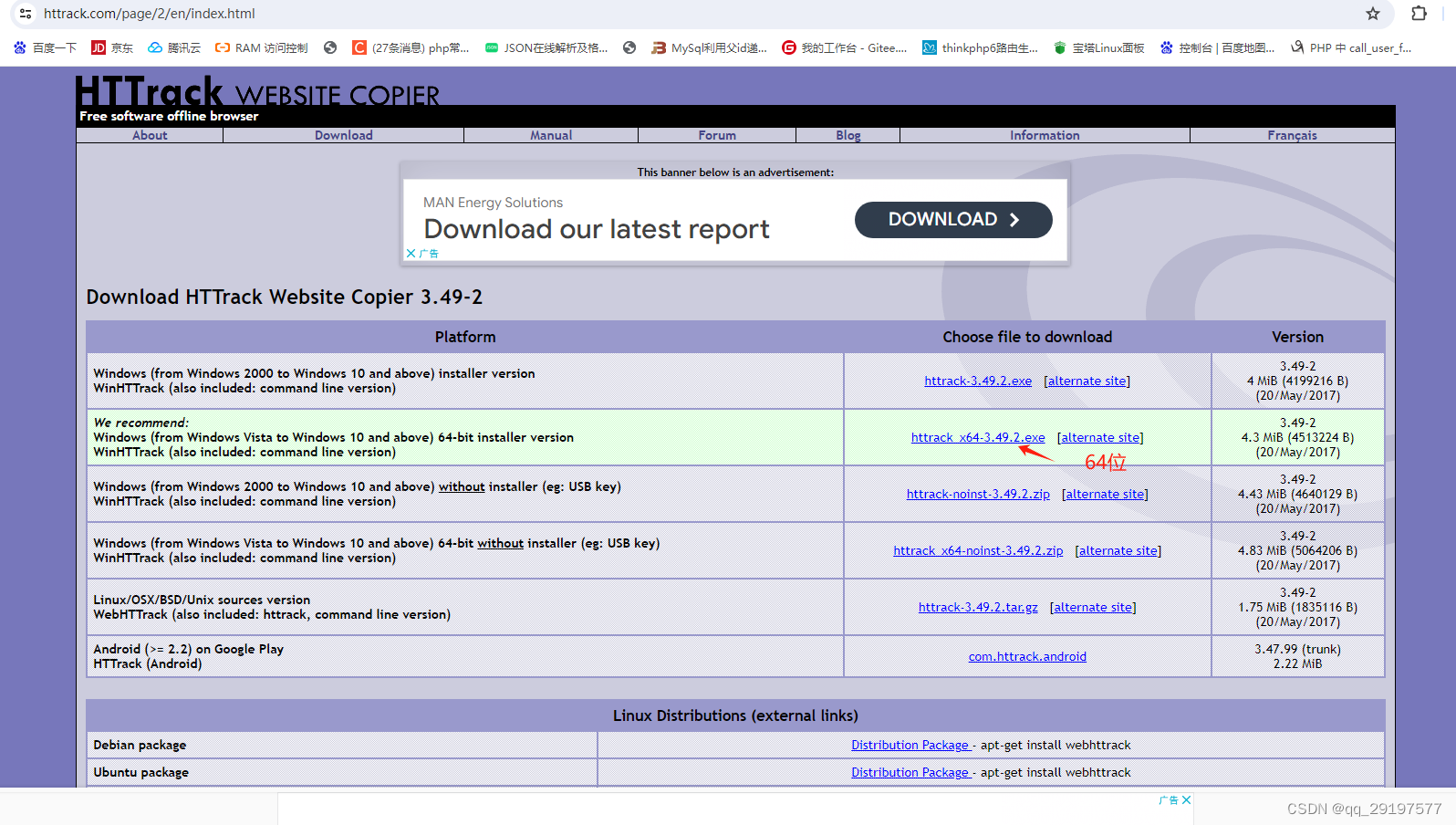The height and width of the screenshot is (825, 1456).
Task: Open the MySql利用父id递 bookmark
Action: pos(710,47)
